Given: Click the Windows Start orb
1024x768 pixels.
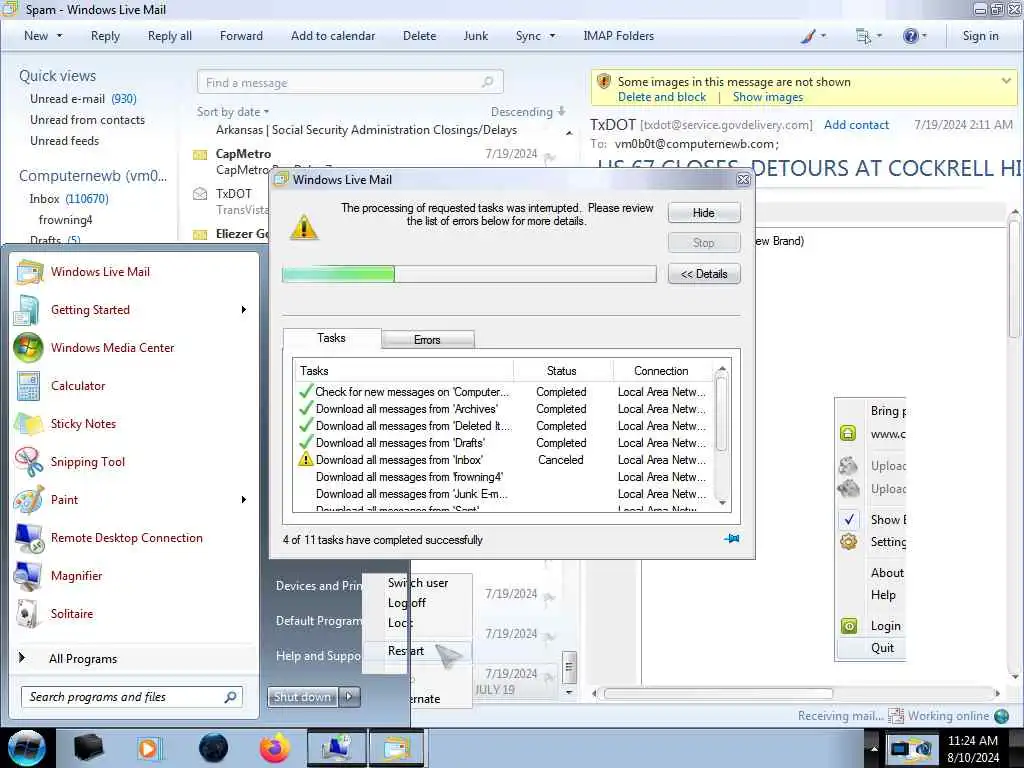Looking at the screenshot, I should (27, 748).
